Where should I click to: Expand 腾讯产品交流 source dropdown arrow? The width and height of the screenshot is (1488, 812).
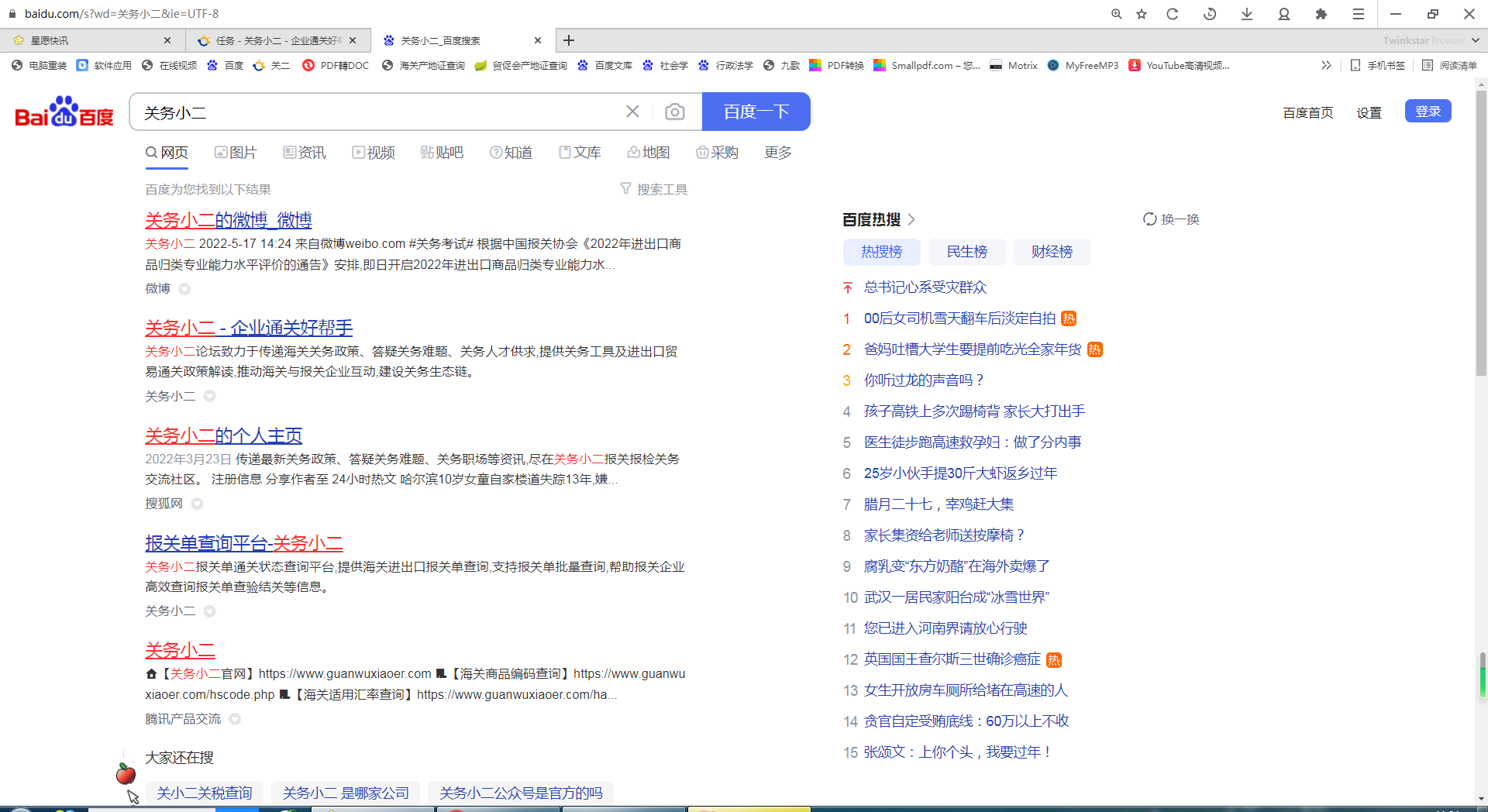coord(235,719)
